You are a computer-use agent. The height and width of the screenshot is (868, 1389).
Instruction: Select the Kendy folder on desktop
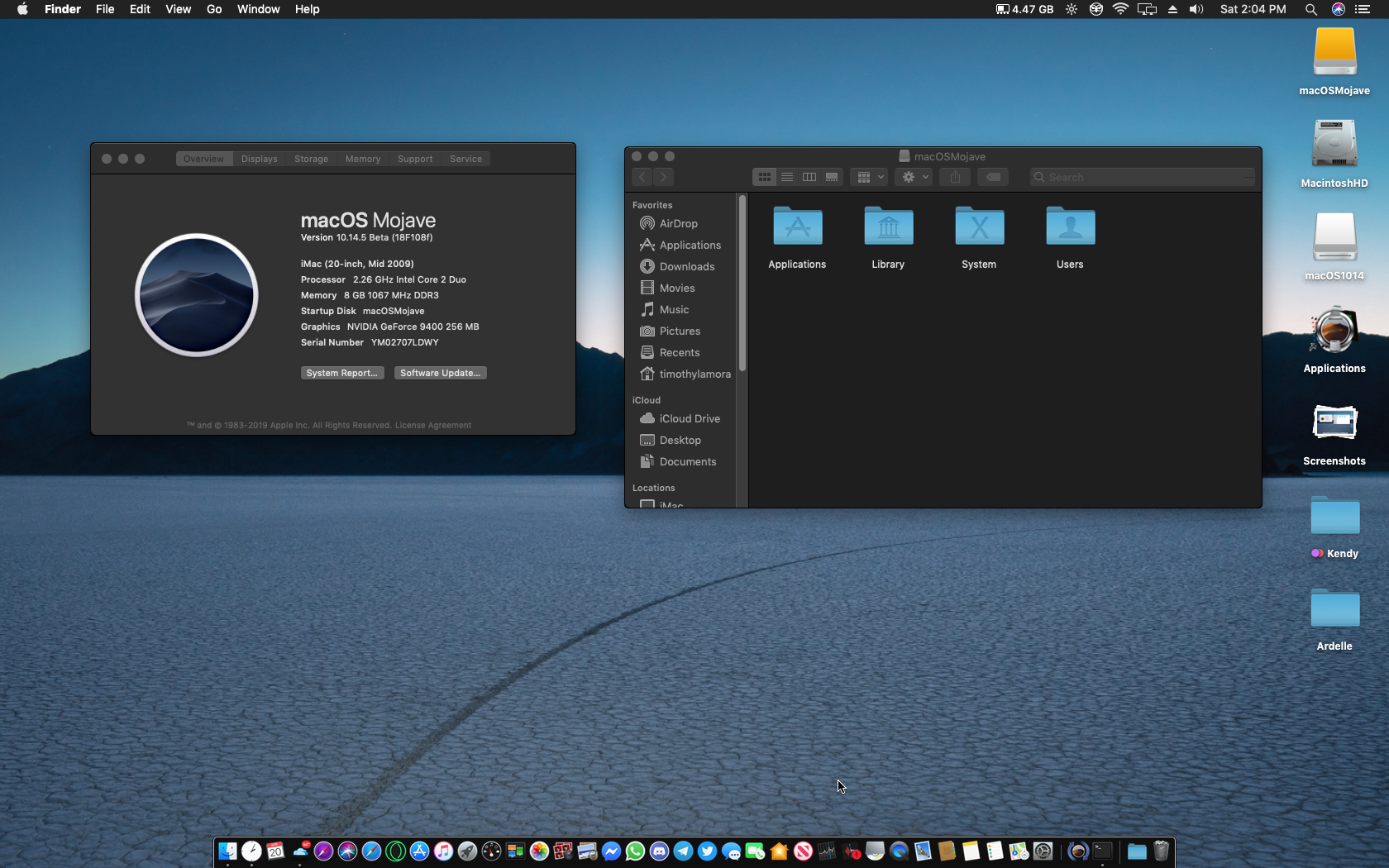(1334, 527)
